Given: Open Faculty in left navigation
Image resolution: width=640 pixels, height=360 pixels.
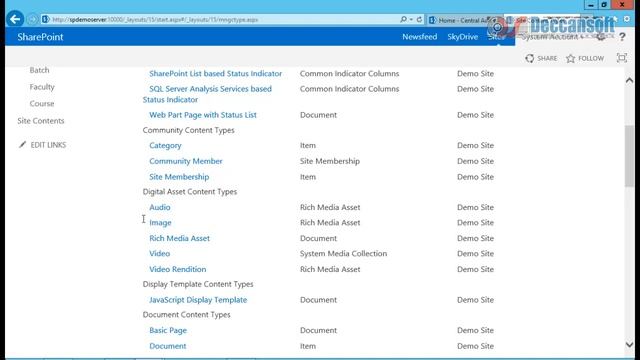Looking at the screenshot, I should pyautogui.click(x=42, y=87).
